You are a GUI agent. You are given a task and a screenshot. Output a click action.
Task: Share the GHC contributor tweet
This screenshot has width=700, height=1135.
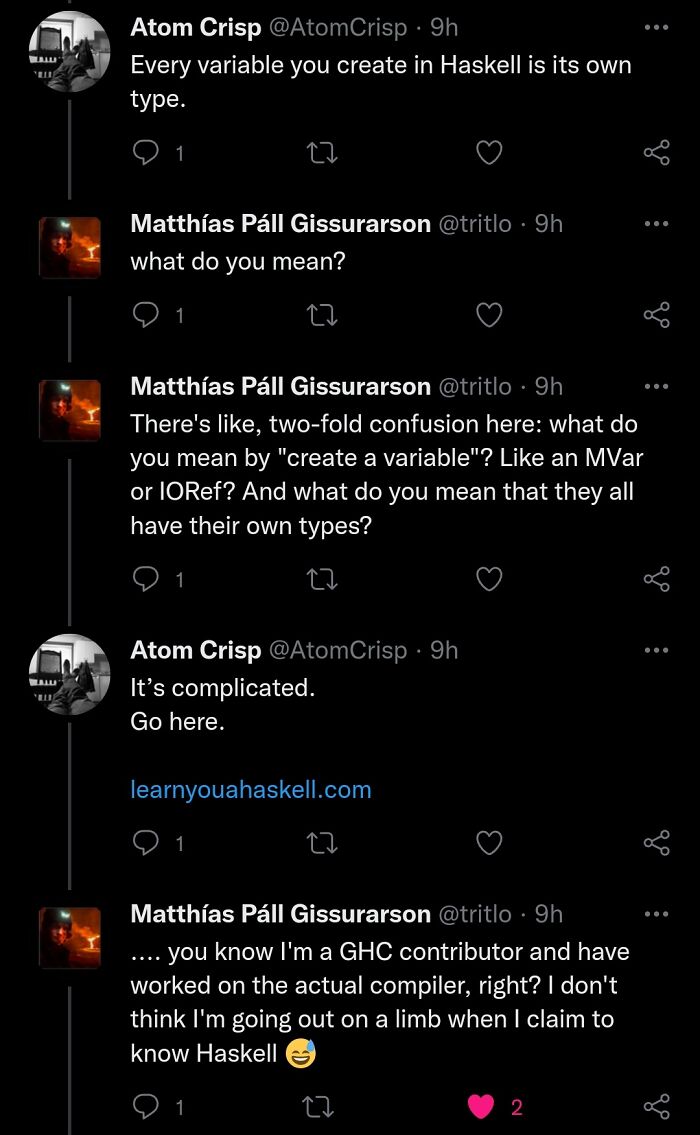657,1107
